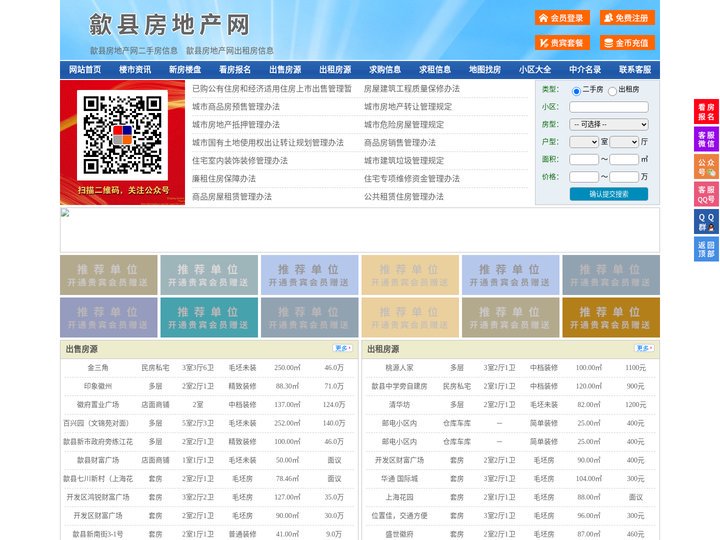Open the 商品房屋租赁管理办法 article link
Image resolution: width=720 pixels, height=540 pixels.
[232, 197]
